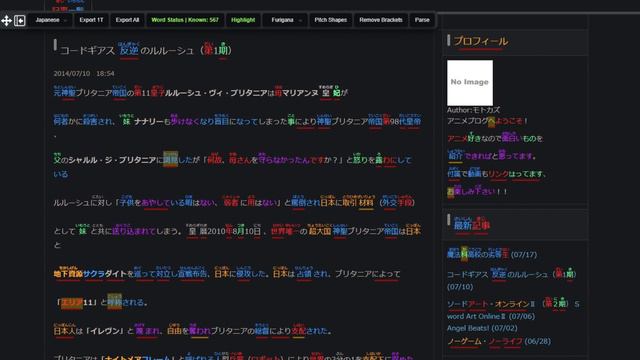640x360 pixels.
Task: Click the orange highlighted エリア word
Action: point(72,302)
